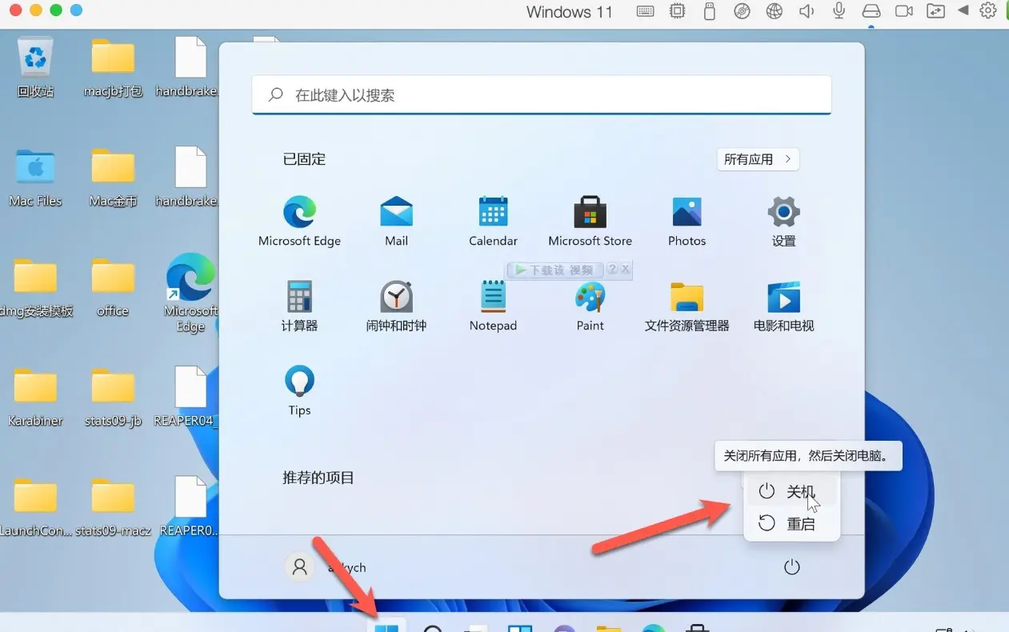Click the Windows 11 window title
The height and width of the screenshot is (632, 1009).
pyautogui.click(x=569, y=12)
